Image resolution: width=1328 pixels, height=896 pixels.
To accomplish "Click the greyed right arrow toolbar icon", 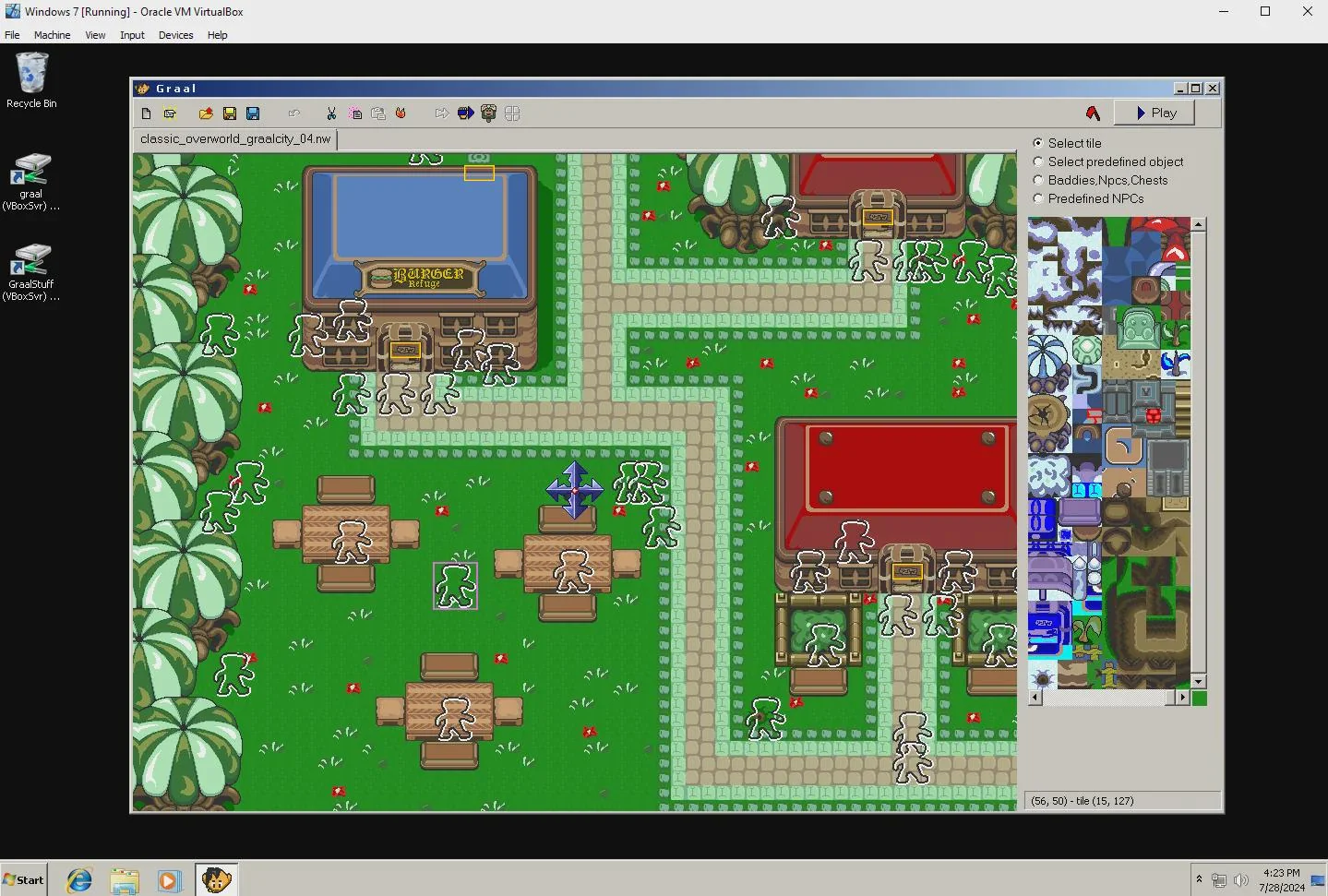I will tap(442, 113).
